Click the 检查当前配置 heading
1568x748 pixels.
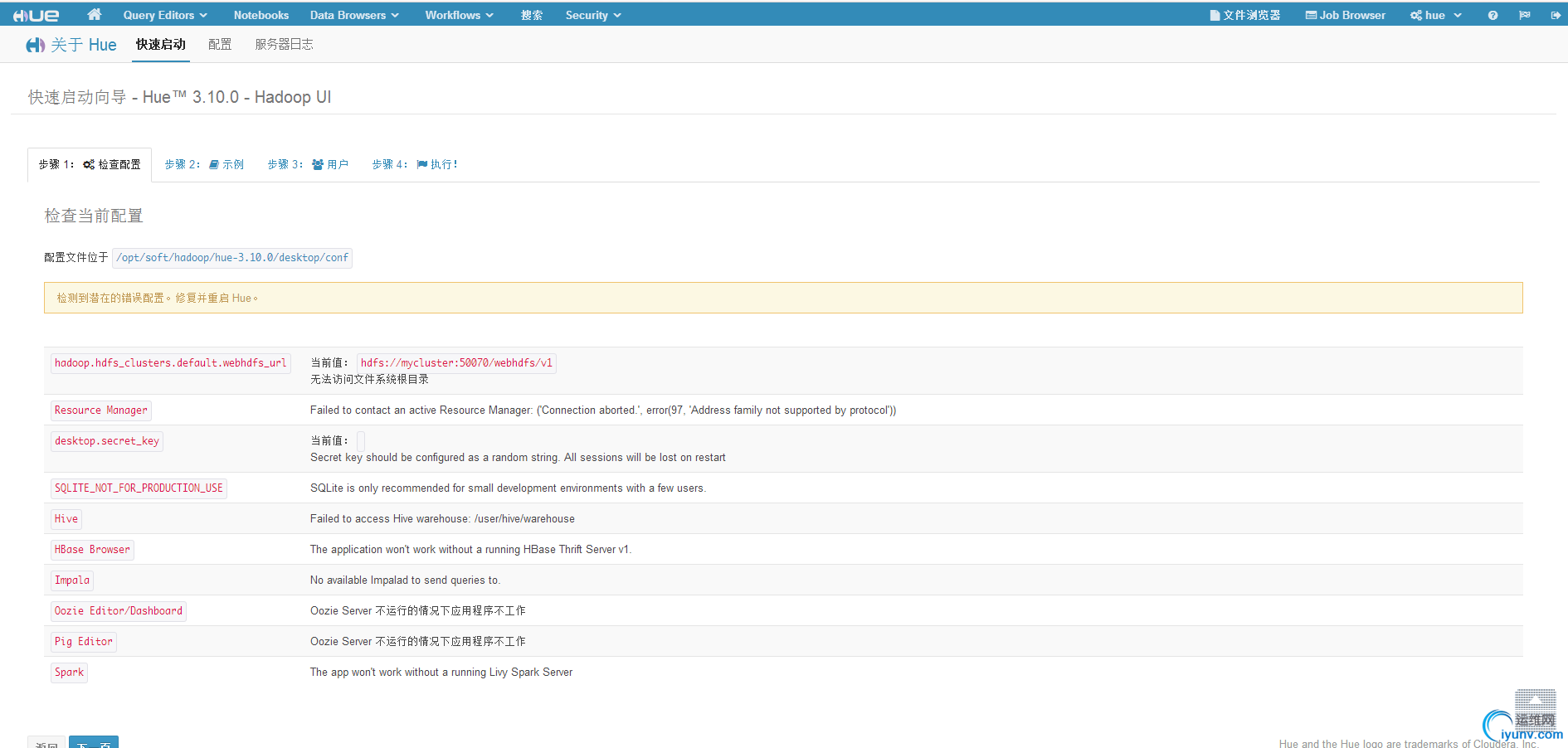pyautogui.click(x=94, y=216)
